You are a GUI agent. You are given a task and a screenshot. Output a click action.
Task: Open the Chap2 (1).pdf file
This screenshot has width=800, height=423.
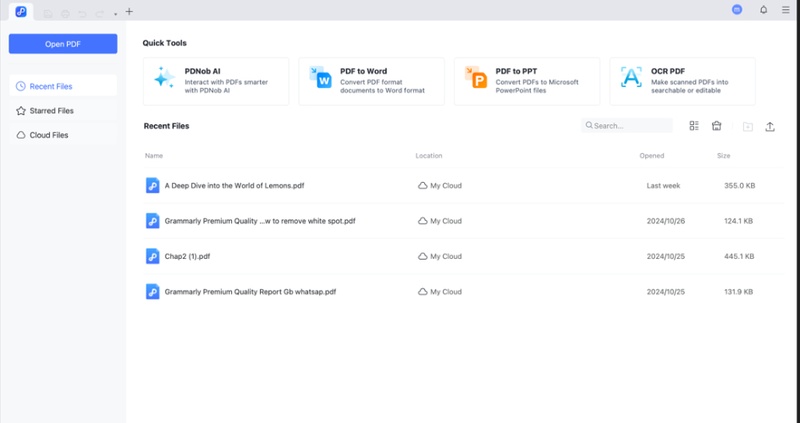coord(187,256)
